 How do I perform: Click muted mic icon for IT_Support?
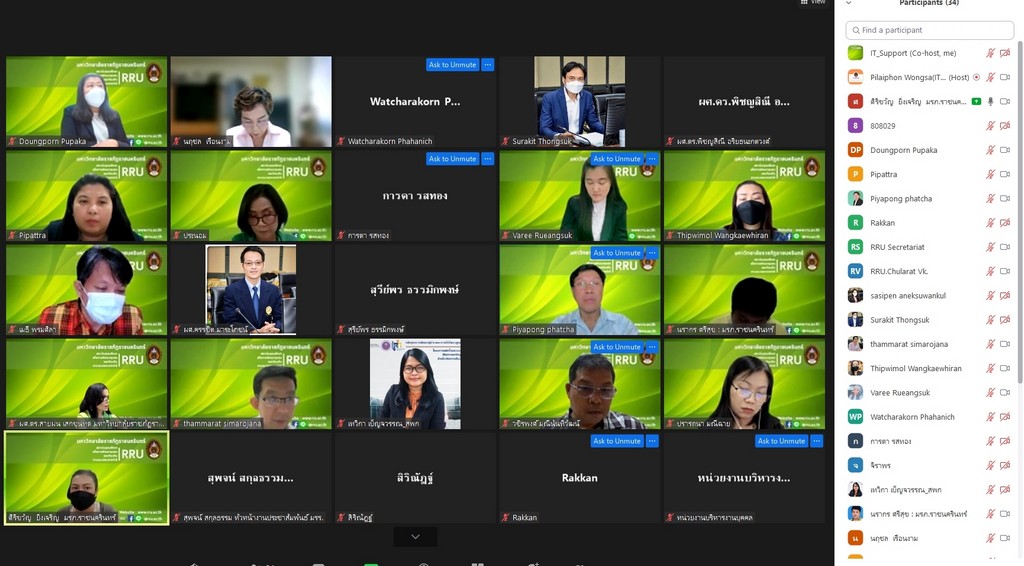(990, 53)
